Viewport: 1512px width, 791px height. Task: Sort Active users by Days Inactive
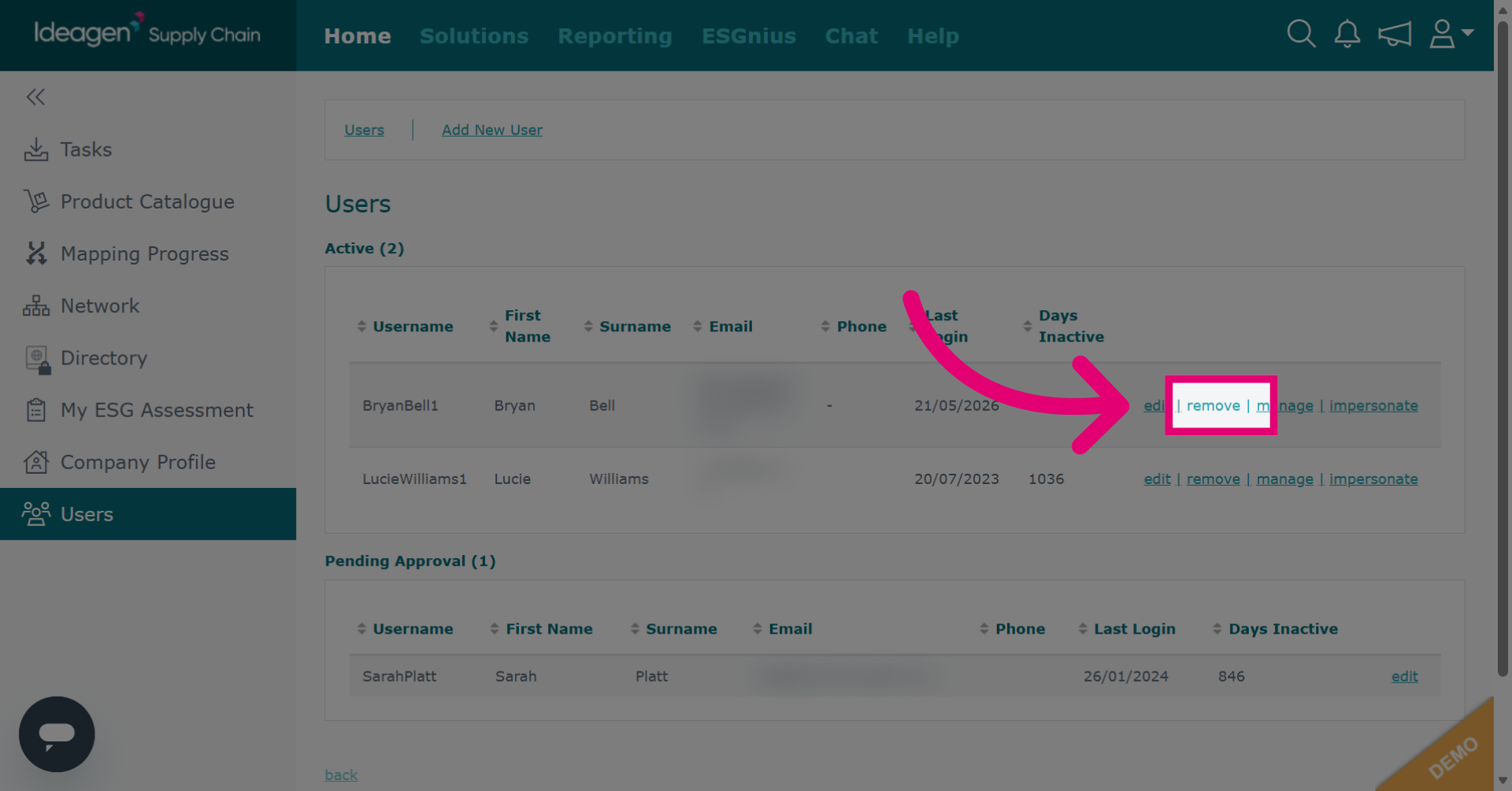pyautogui.click(x=1064, y=326)
